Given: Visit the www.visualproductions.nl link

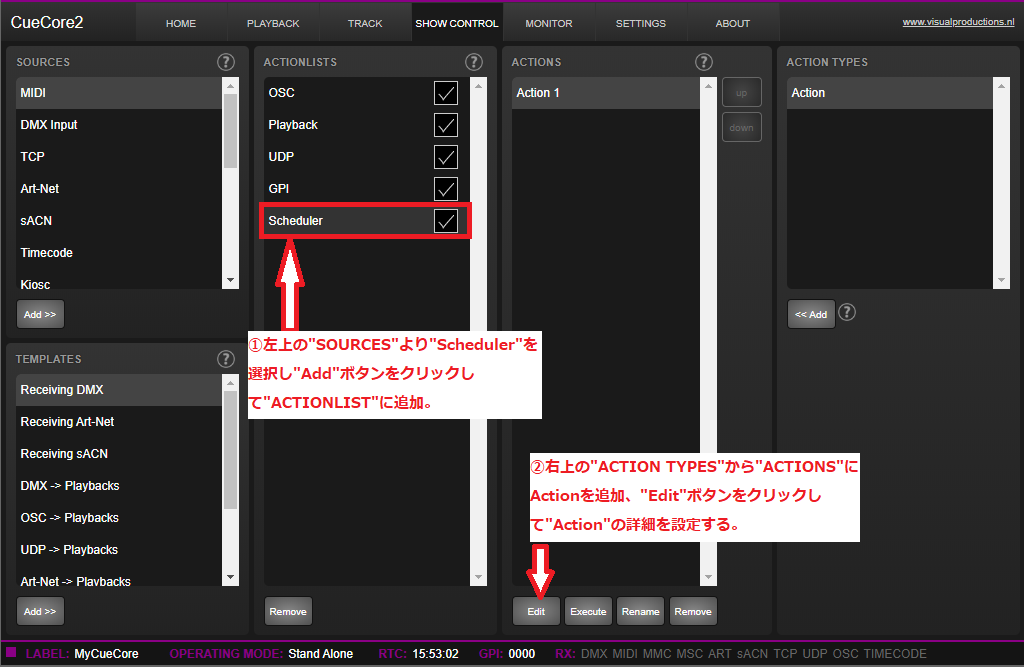Looking at the screenshot, I should pyautogui.click(x=958, y=22).
